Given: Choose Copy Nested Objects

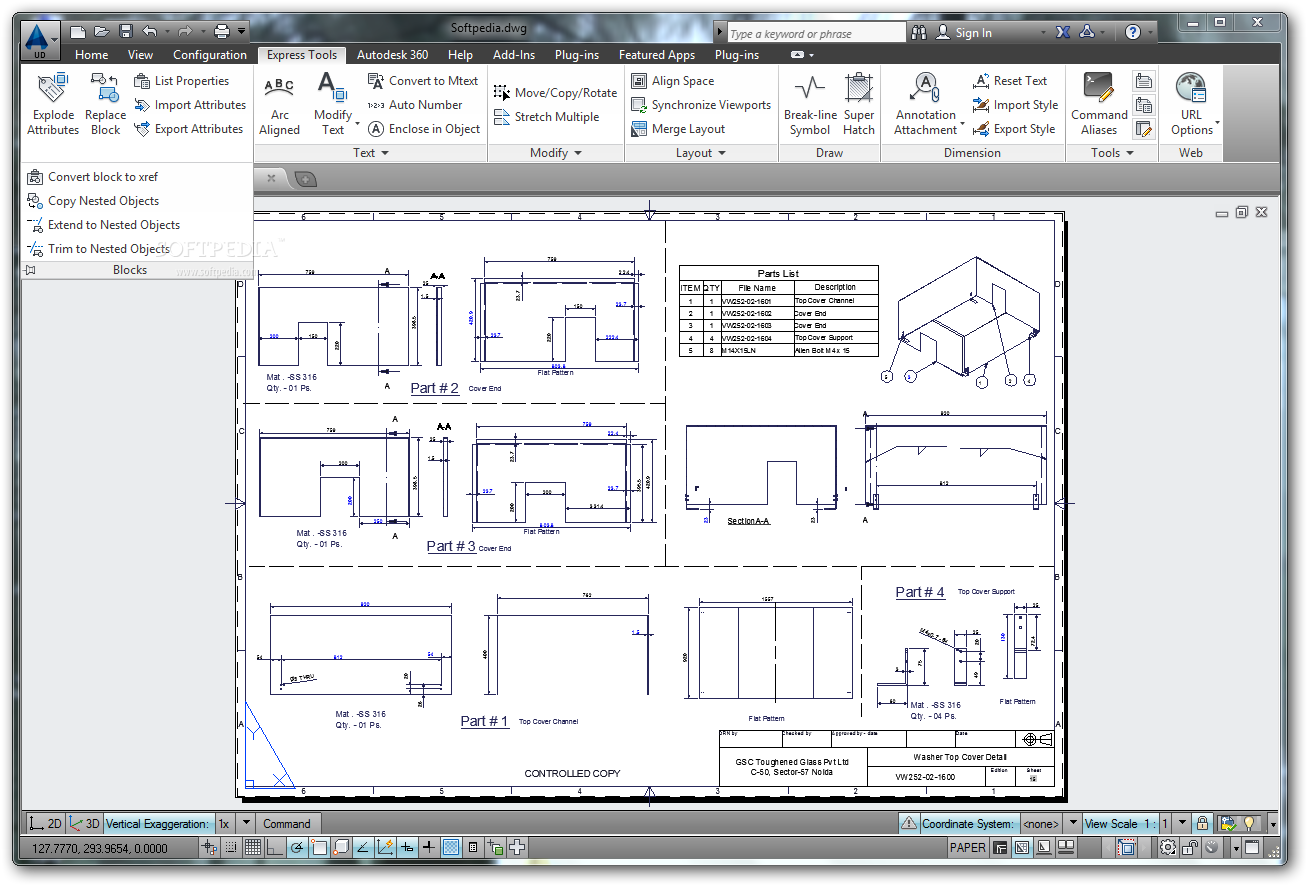Looking at the screenshot, I should click(93, 201).
